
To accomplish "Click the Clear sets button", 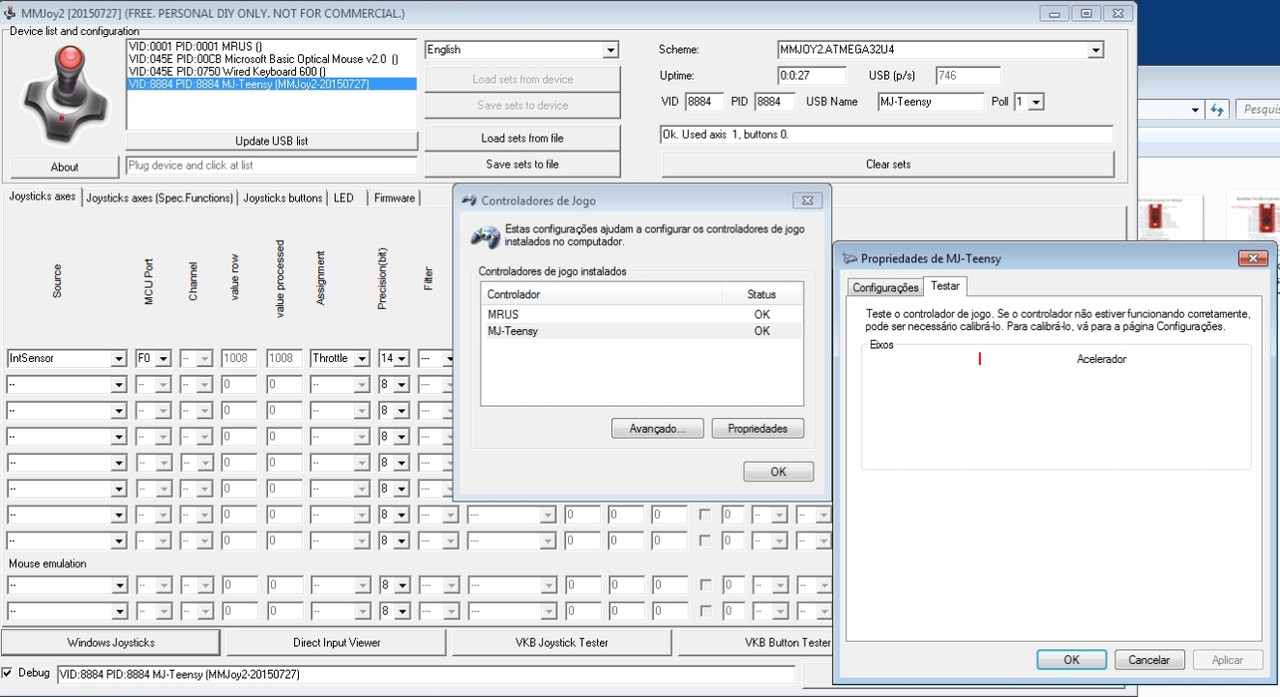I will coord(887,164).
